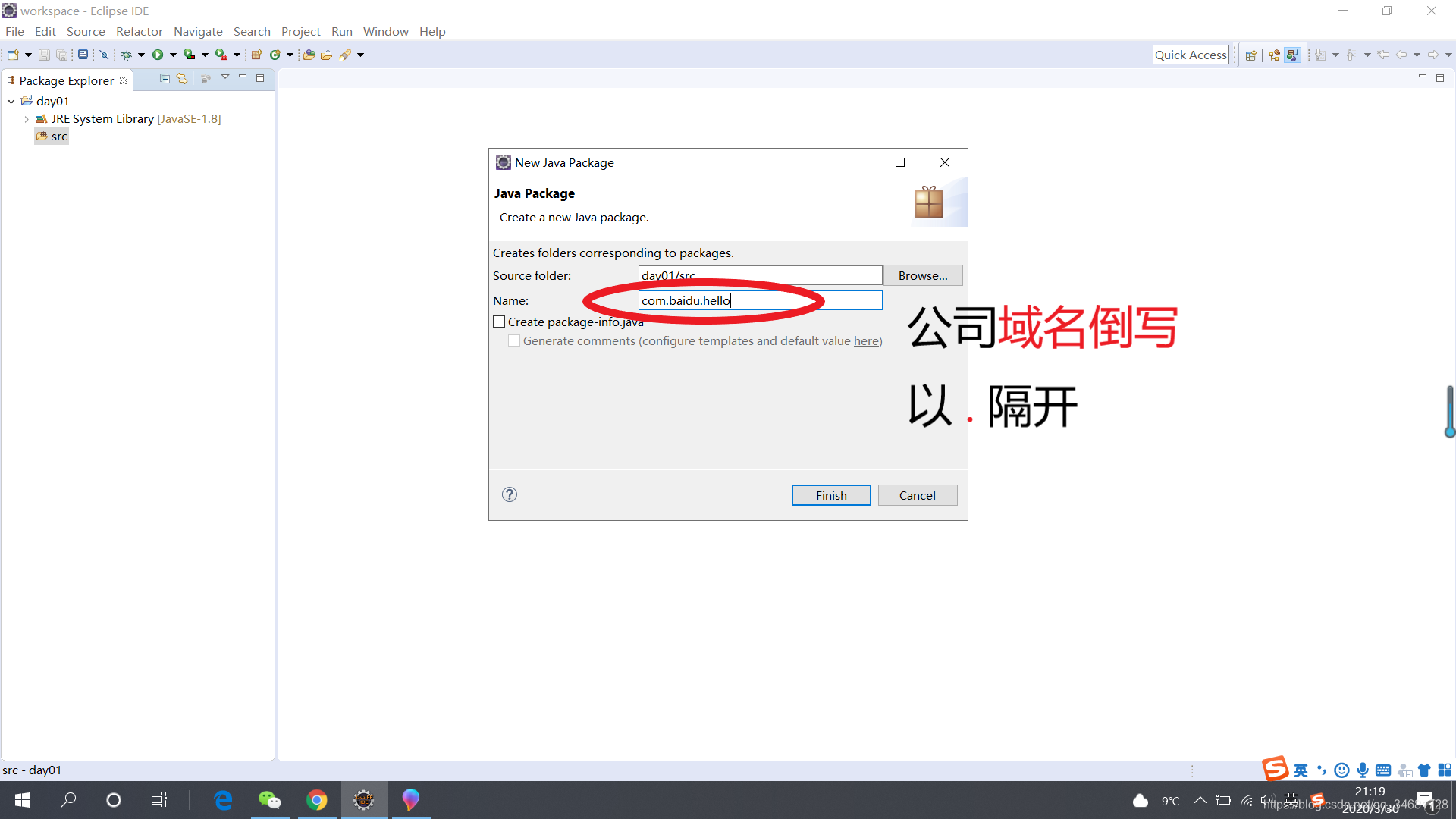
Task: Enable the Create package-info.java checkbox
Action: (498, 321)
